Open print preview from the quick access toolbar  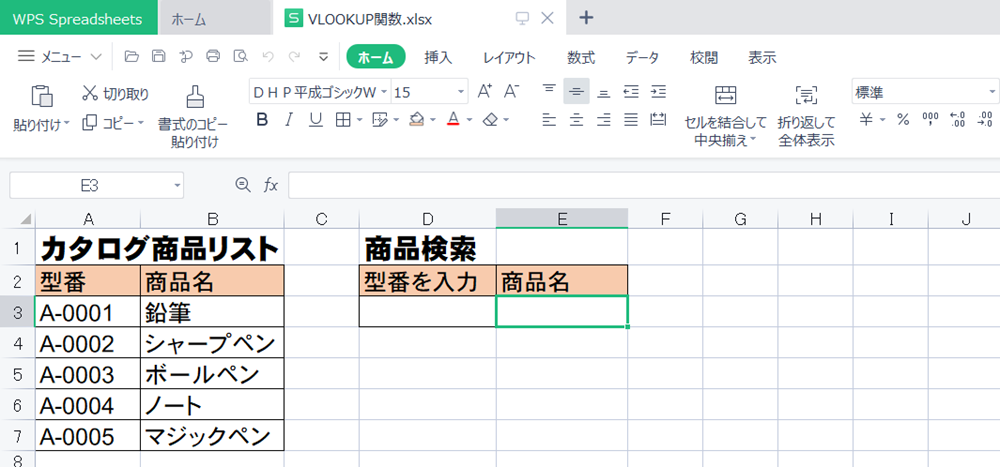tap(240, 57)
